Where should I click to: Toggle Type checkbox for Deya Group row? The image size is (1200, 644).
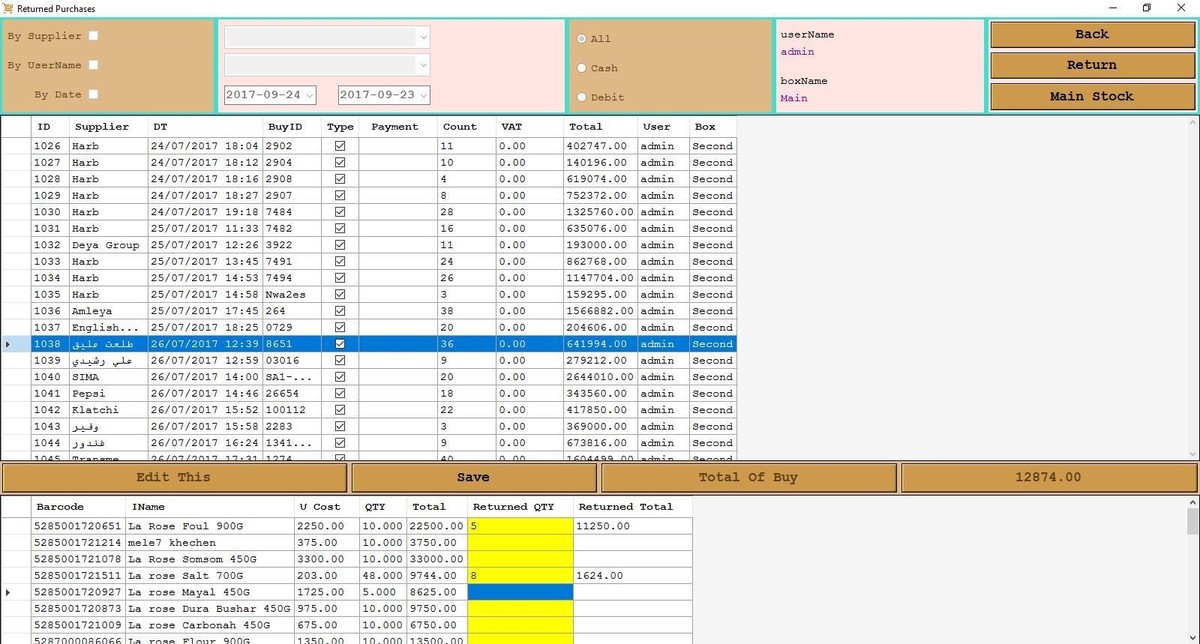[x=340, y=245]
